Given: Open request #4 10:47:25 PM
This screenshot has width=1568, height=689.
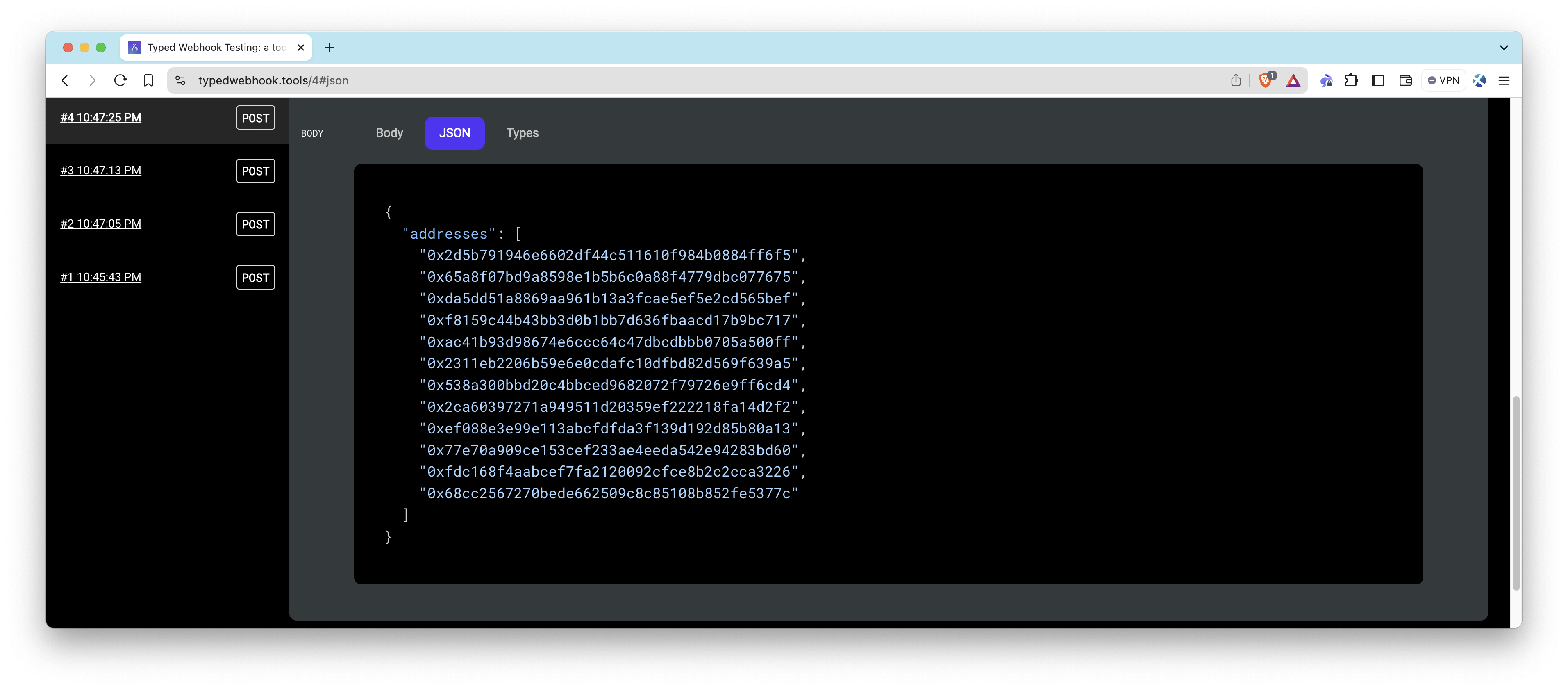Looking at the screenshot, I should point(101,118).
